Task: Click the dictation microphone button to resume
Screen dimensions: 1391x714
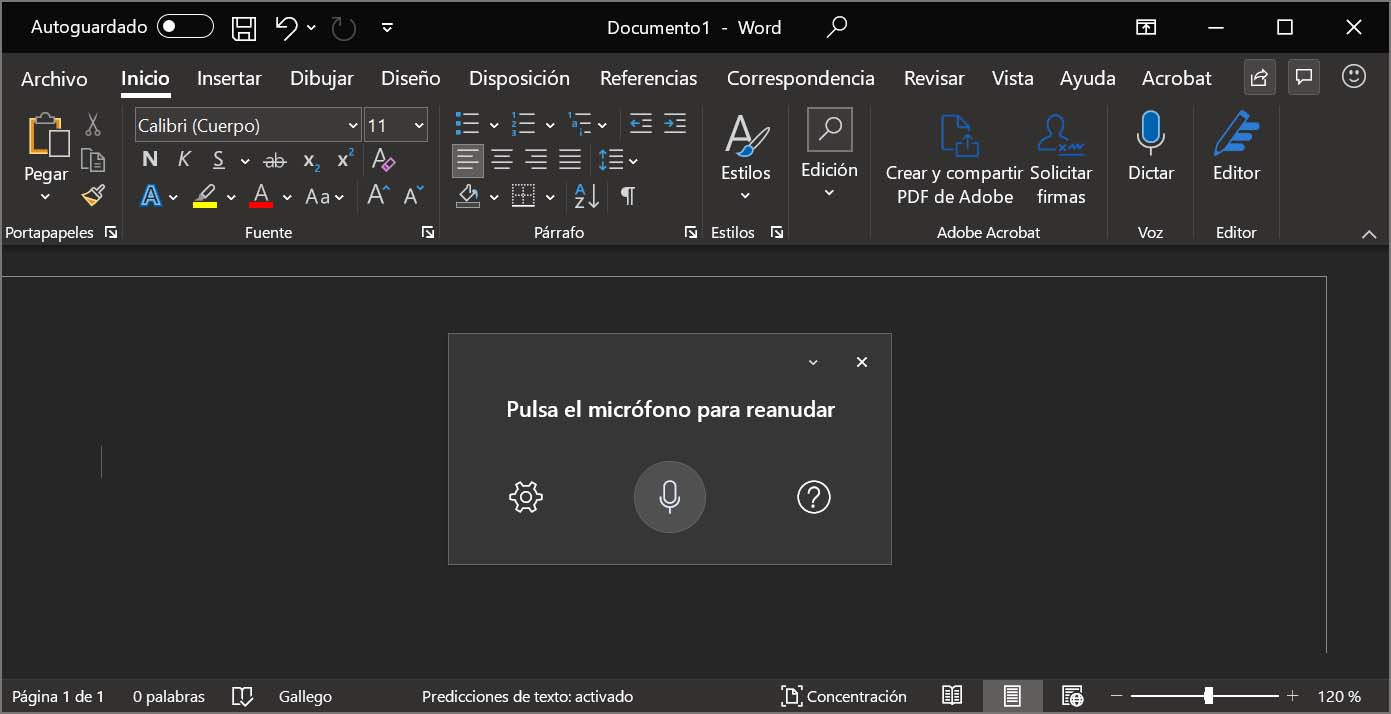Action: pos(670,496)
